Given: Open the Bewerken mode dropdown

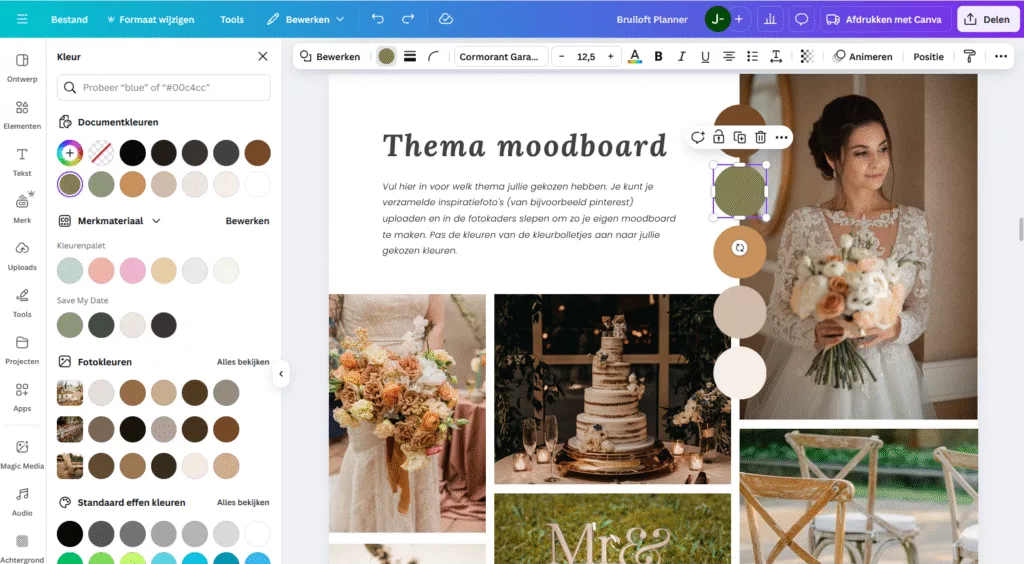Looking at the screenshot, I should click(x=306, y=20).
